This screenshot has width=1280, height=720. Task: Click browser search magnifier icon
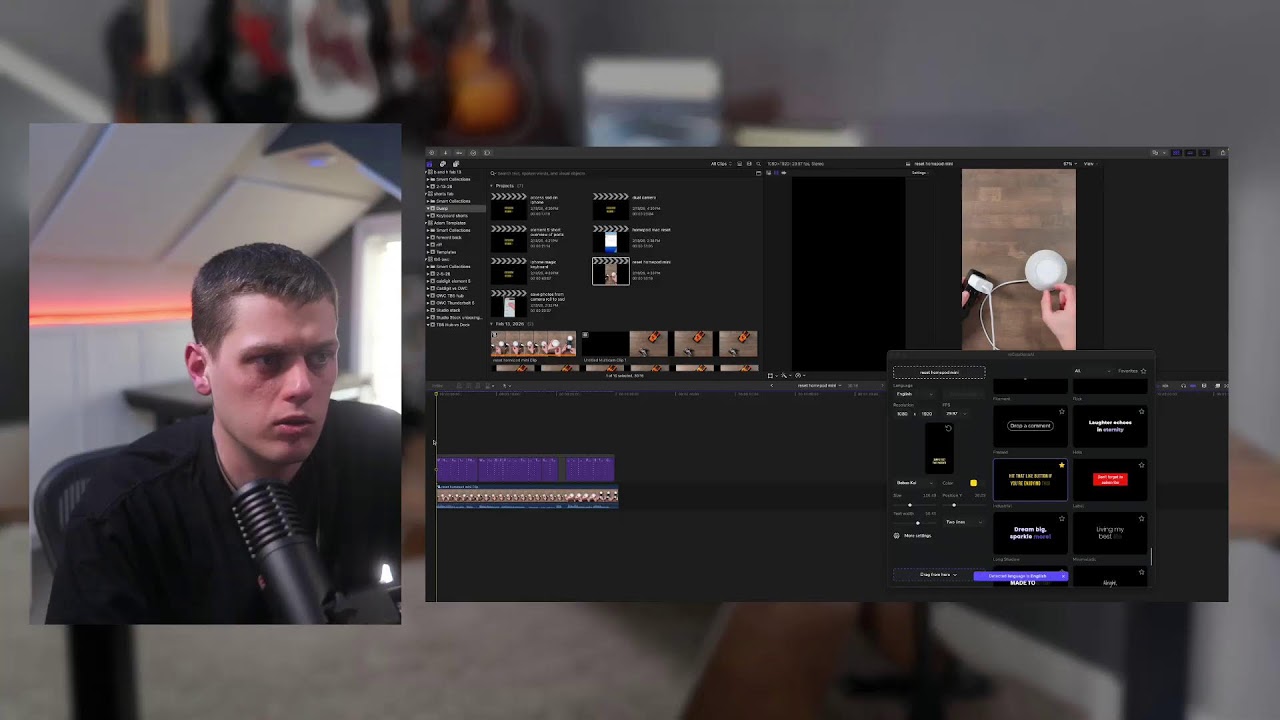[759, 164]
